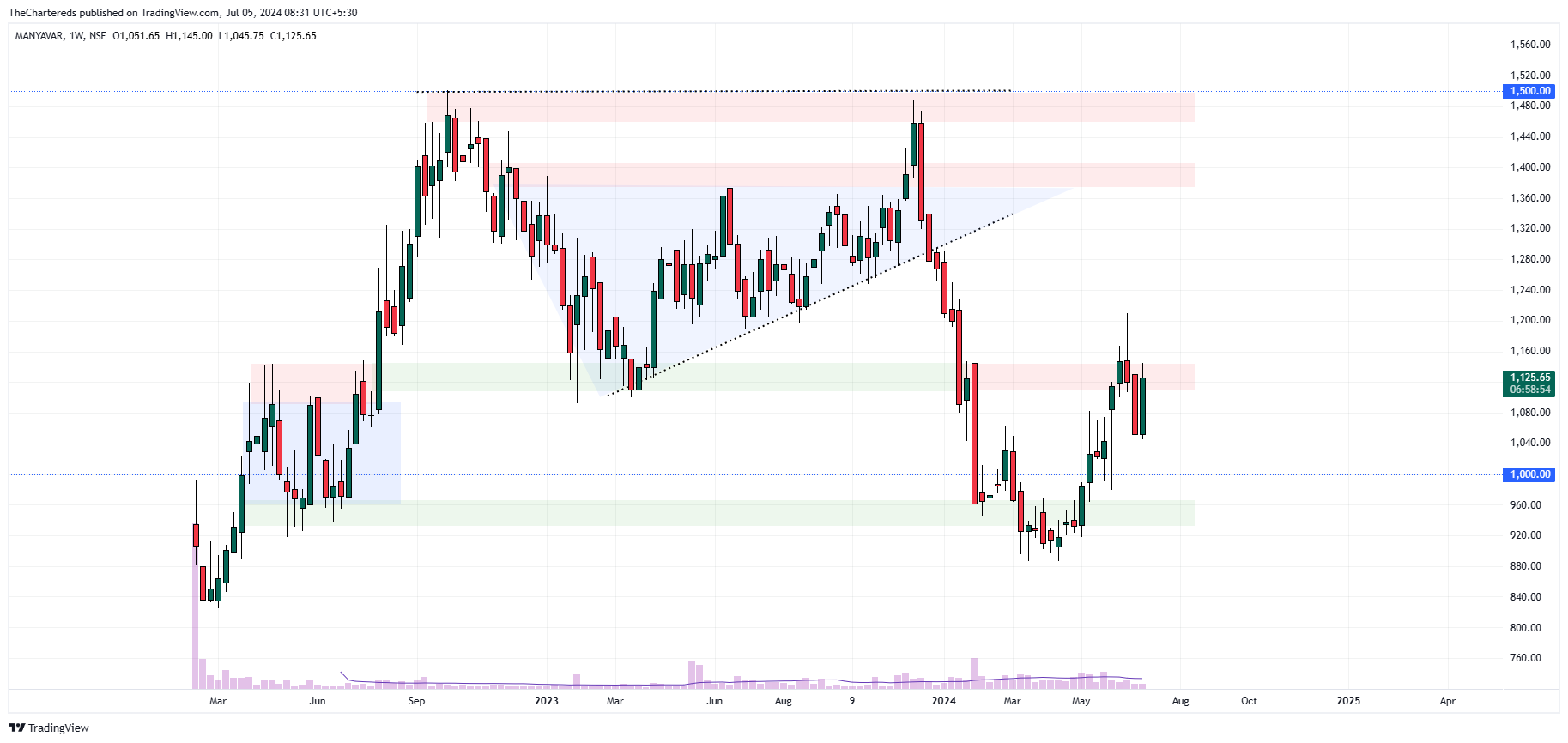Click the 1,360.00 price axis label

pyautogui.click(x=1530, y=198)
